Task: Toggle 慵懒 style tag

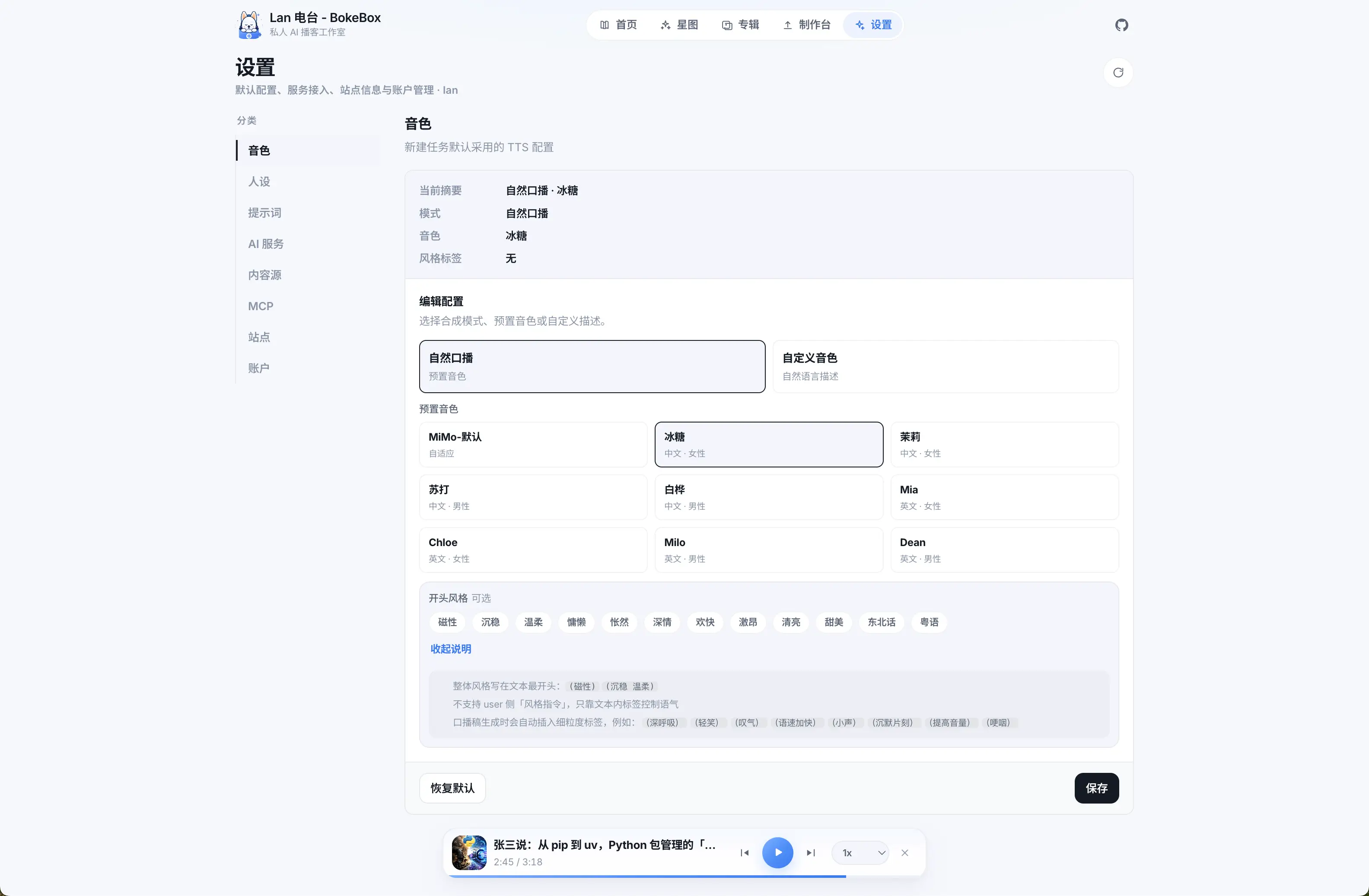Action: coord(576,622)
